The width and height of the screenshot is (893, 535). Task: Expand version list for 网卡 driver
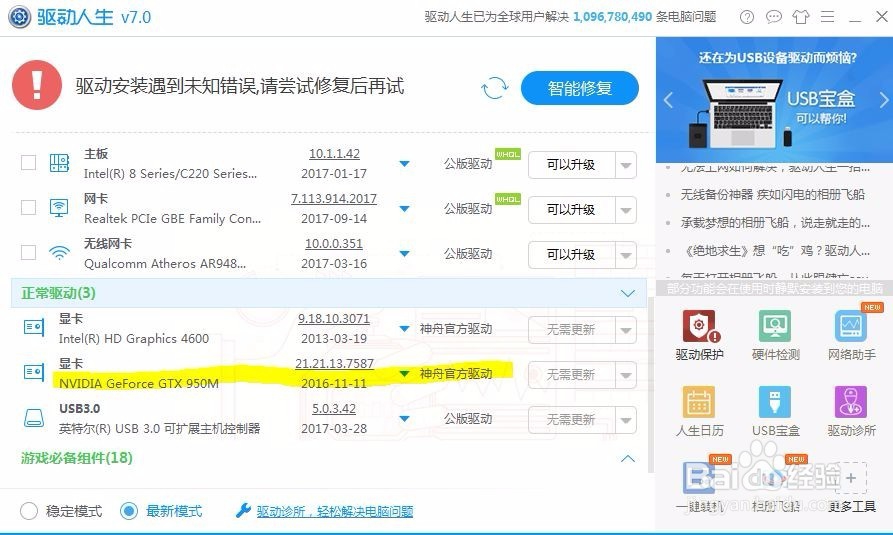[x=404, y=209]
